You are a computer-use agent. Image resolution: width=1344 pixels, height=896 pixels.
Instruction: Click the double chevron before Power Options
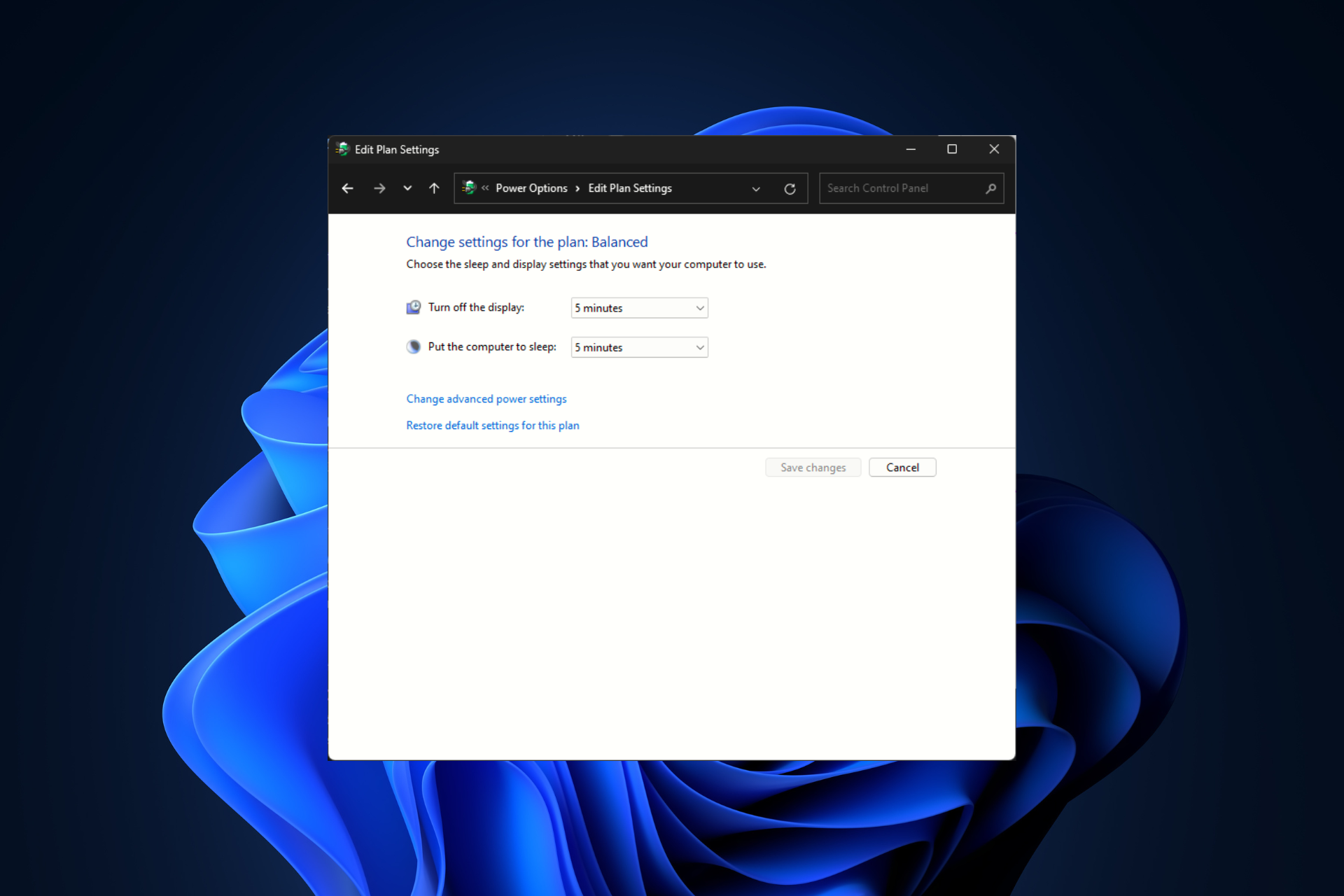click(x=485, y=188)
